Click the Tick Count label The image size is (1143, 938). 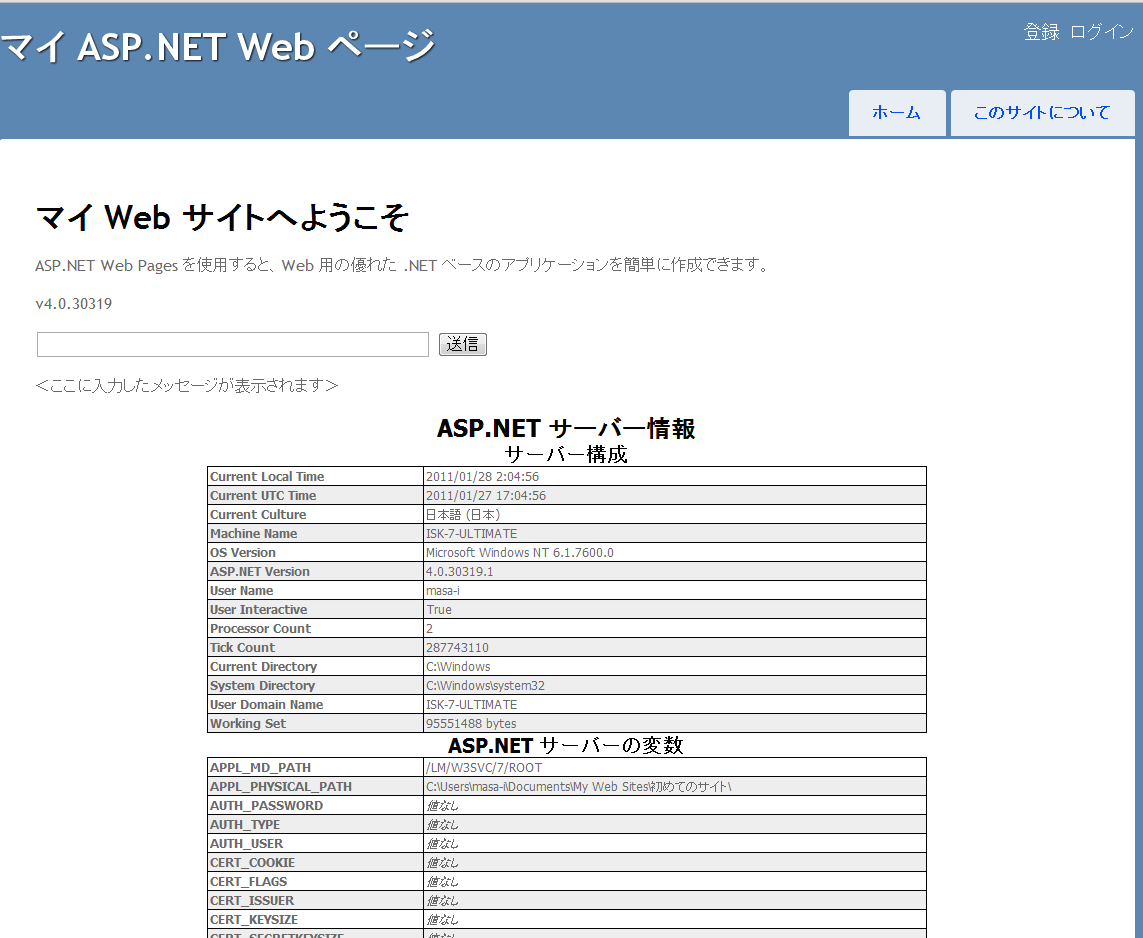click(x=243, y=647)
